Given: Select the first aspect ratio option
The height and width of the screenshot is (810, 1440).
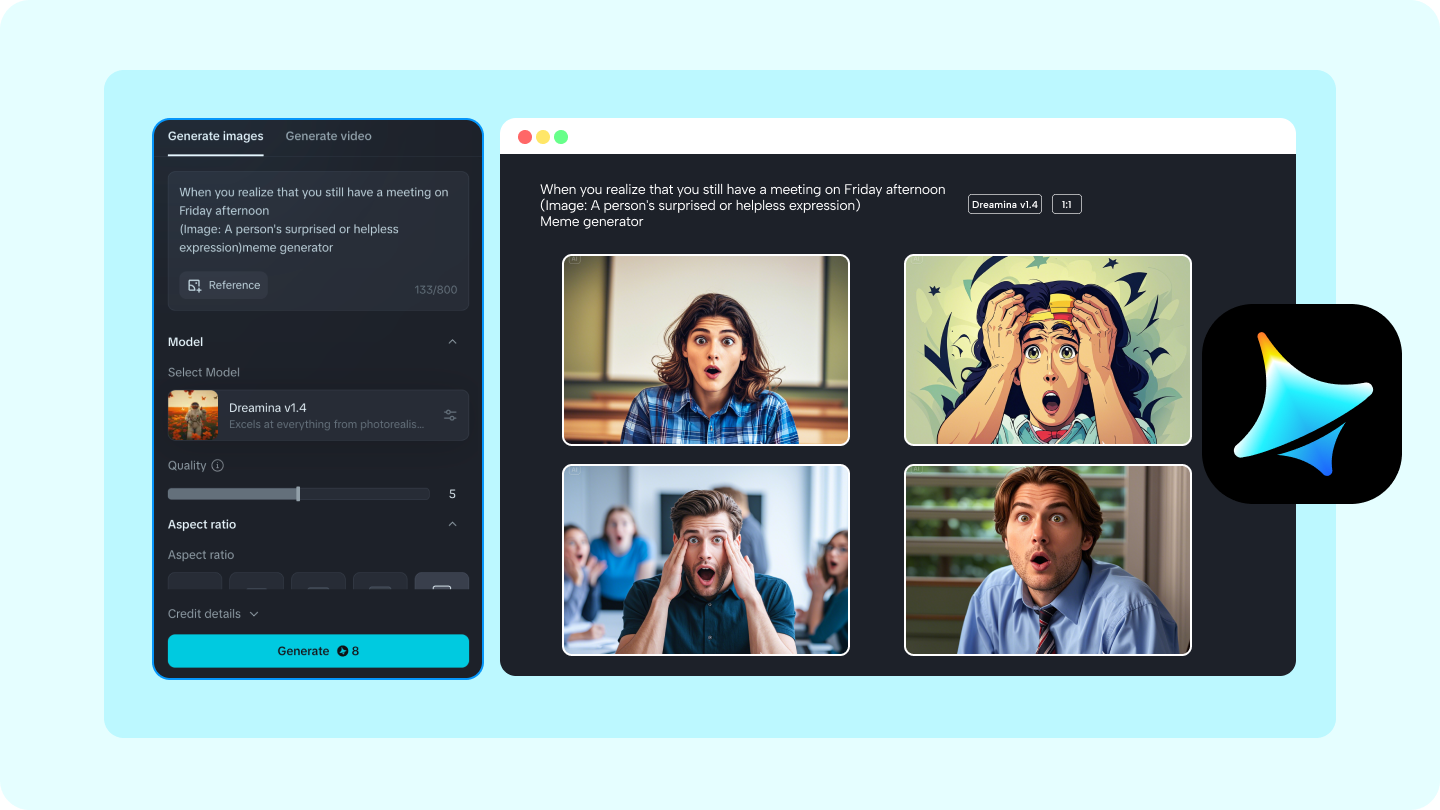Looking at the screenshot, I should point(194,583).
